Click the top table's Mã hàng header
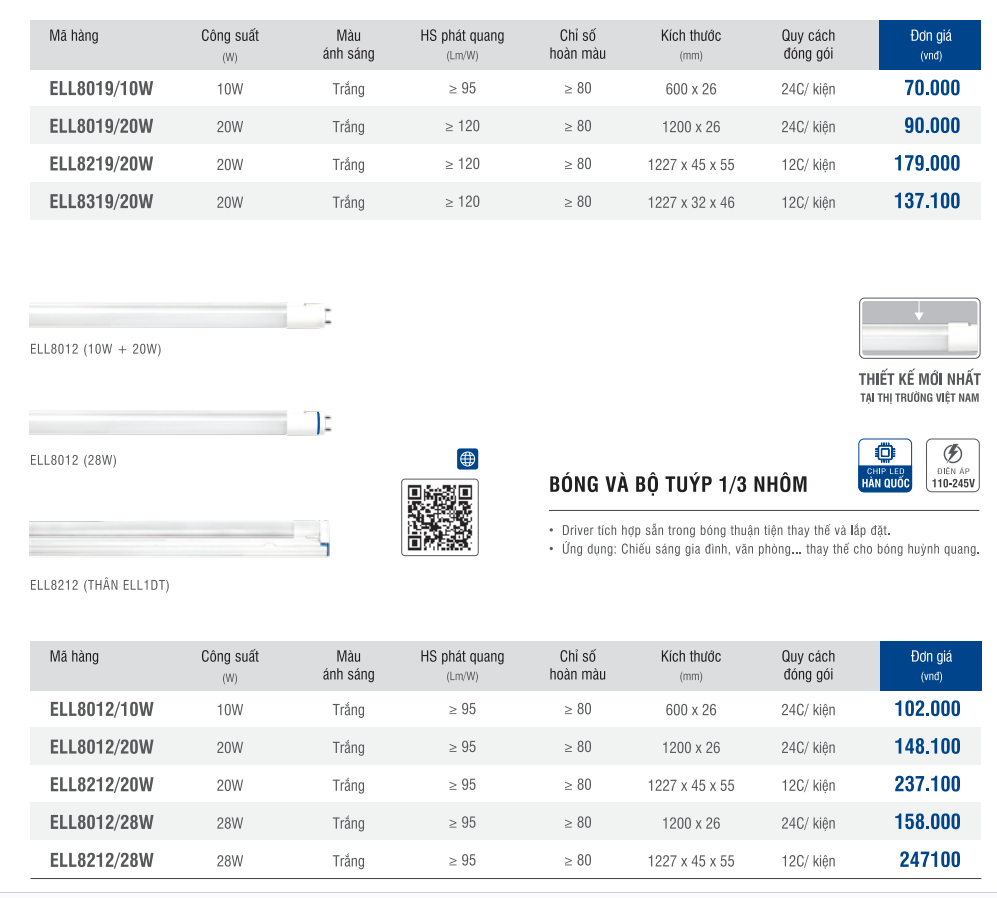This screenshot has width=997, height=898. pyautogui.click(x=74, y=36)
